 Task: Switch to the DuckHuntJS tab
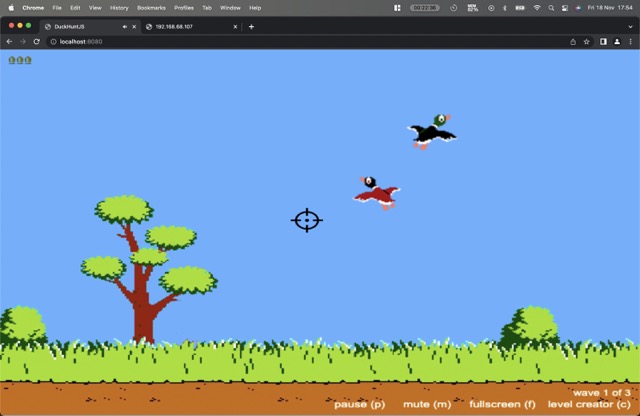tap(90, 27)
